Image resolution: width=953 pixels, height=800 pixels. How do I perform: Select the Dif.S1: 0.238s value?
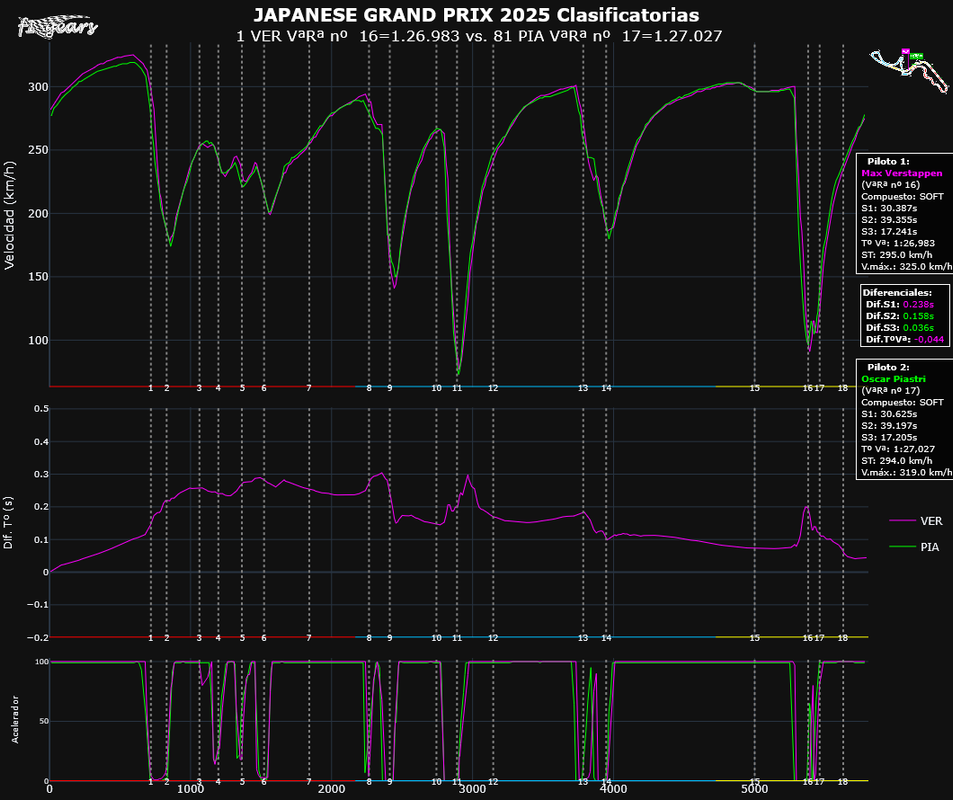click(x=900, y=304)
